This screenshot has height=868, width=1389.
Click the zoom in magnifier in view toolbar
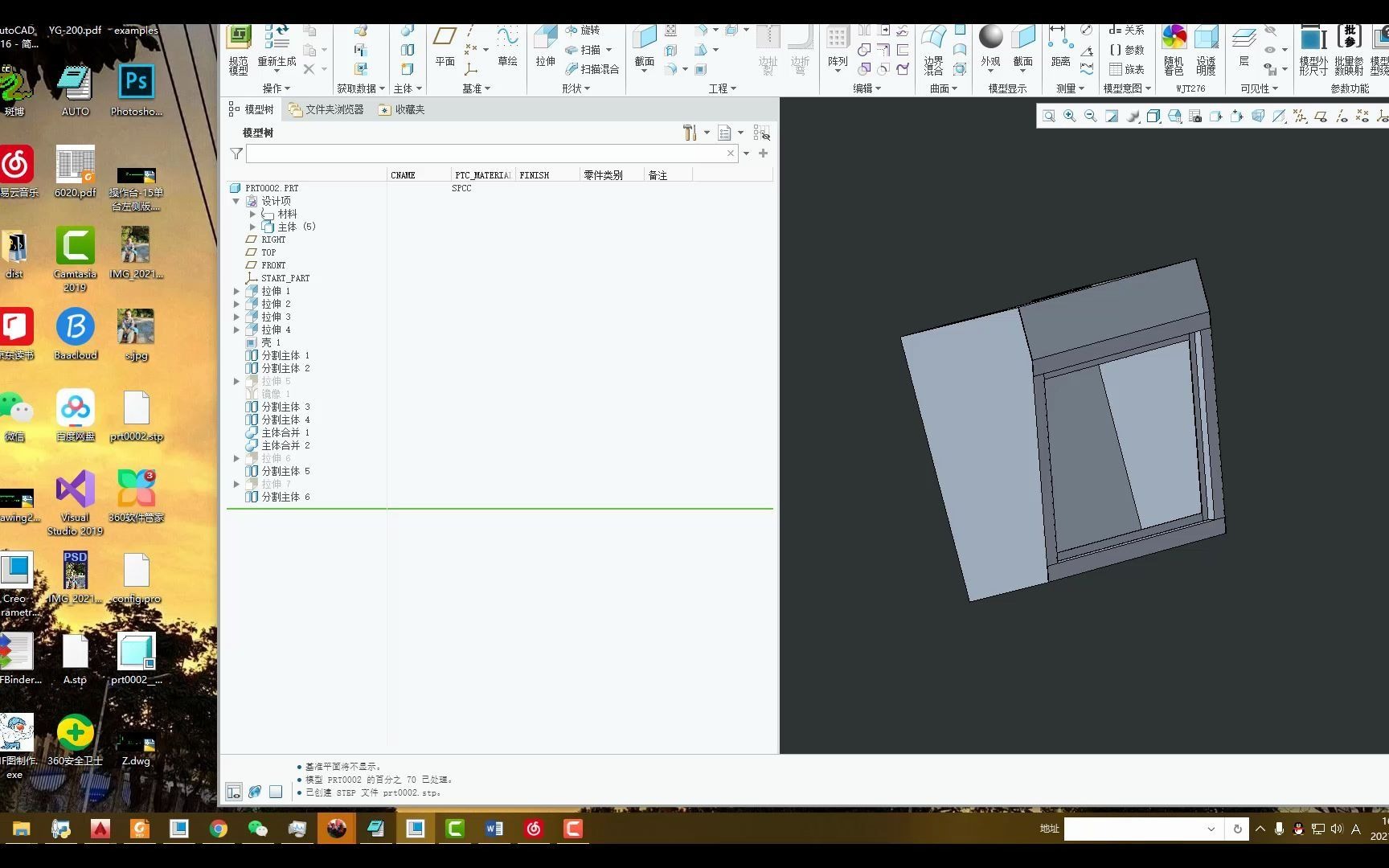[1070, 117]
